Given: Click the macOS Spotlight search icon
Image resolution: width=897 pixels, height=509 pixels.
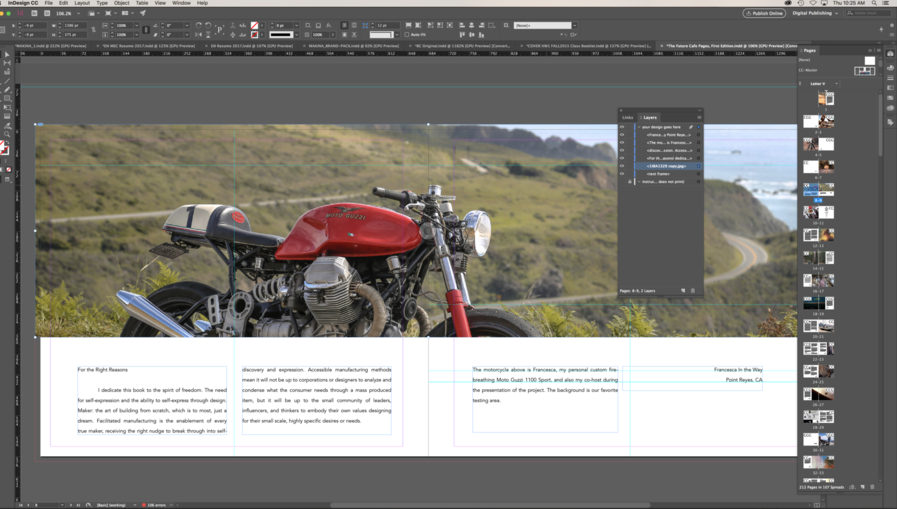Looking at the screenshot, I should coord(875,3).
